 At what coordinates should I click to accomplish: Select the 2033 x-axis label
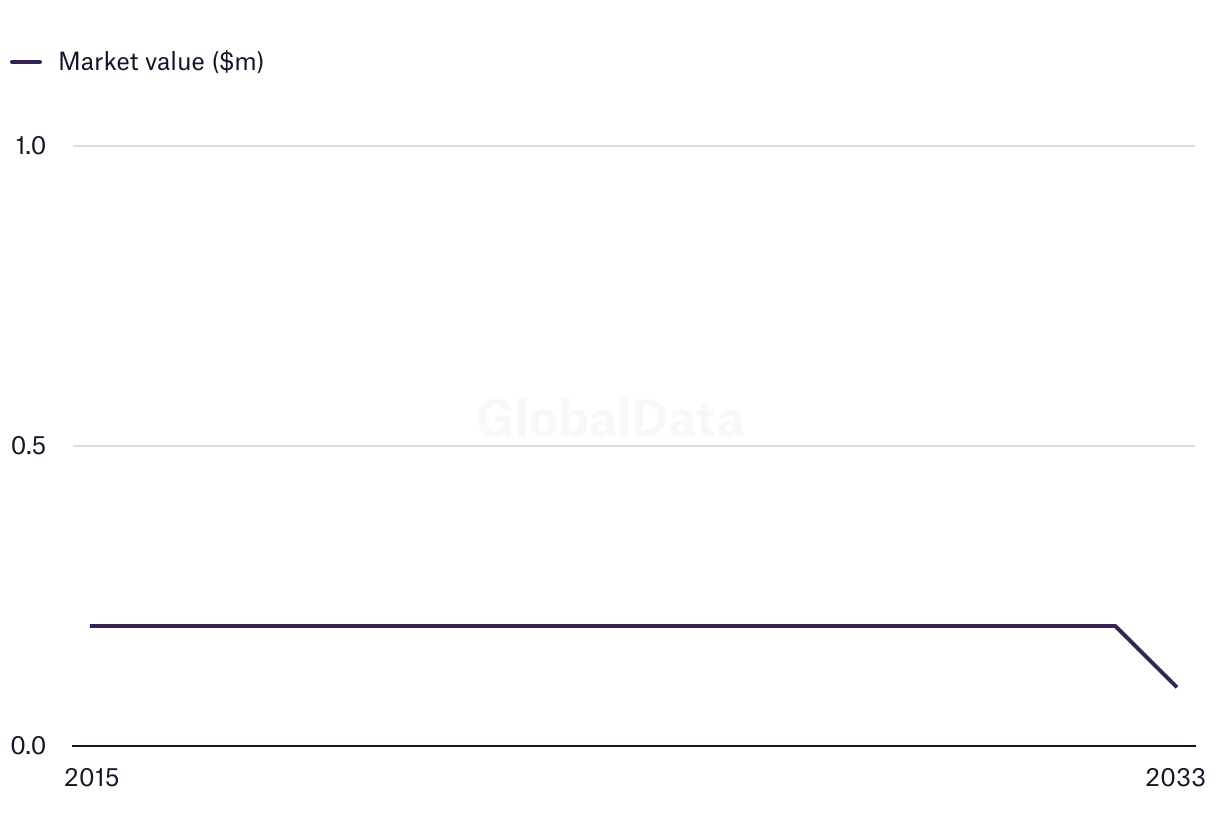[x=1176, y=778]
